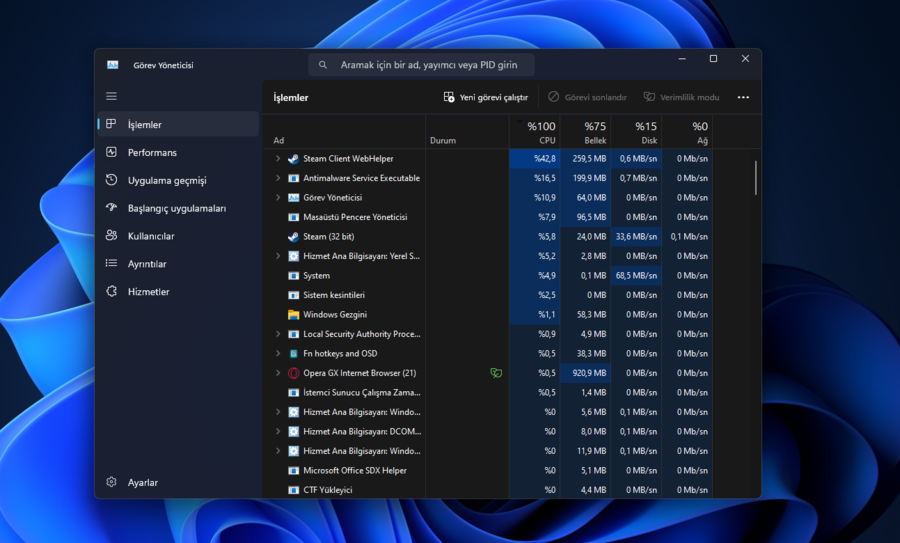Image resolution: width=900 pixels, height=543 pixels.
Task: Click the Sistem kesintileri process icon
Action: pyautogui.click(x=293, y=296)
